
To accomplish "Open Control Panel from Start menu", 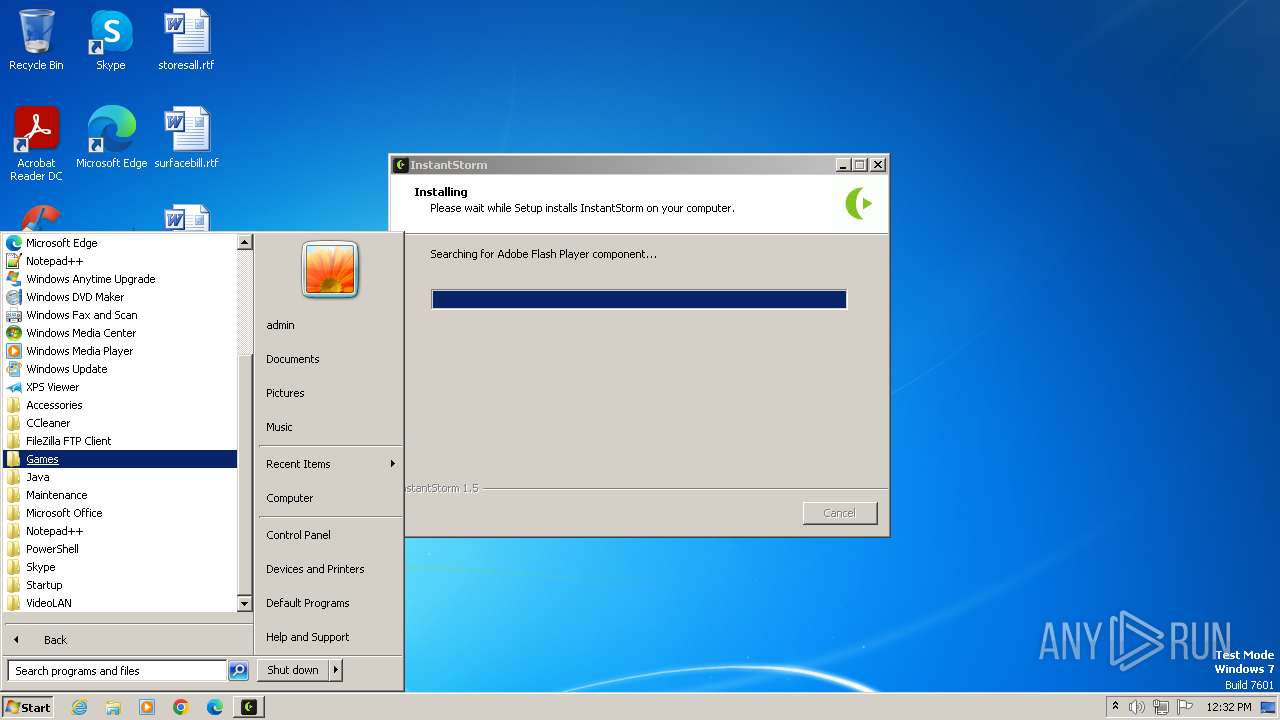I will pos(330,535).
